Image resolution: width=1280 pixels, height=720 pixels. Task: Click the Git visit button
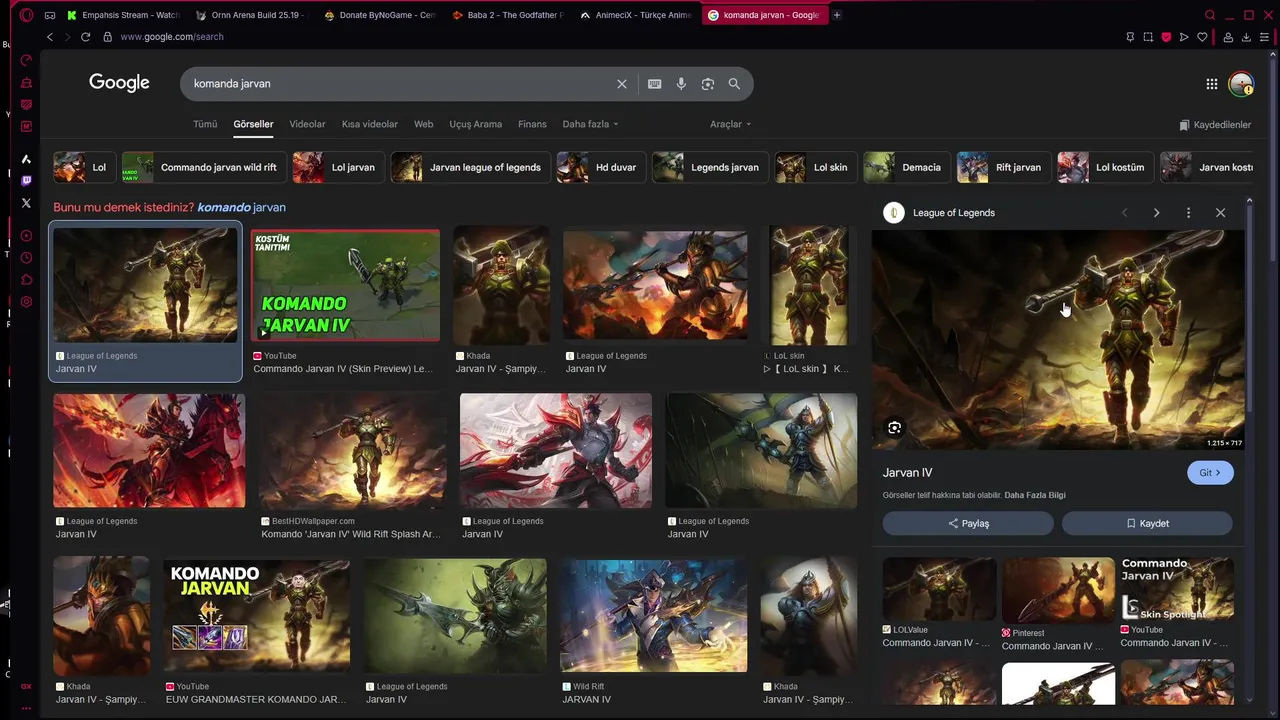[x=1210, y=473]
